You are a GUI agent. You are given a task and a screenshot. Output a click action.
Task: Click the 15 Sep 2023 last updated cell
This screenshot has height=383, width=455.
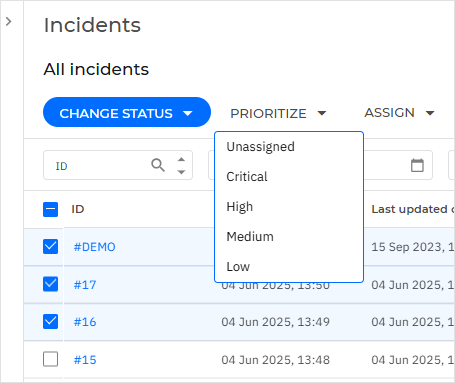[x=413, y=247]
